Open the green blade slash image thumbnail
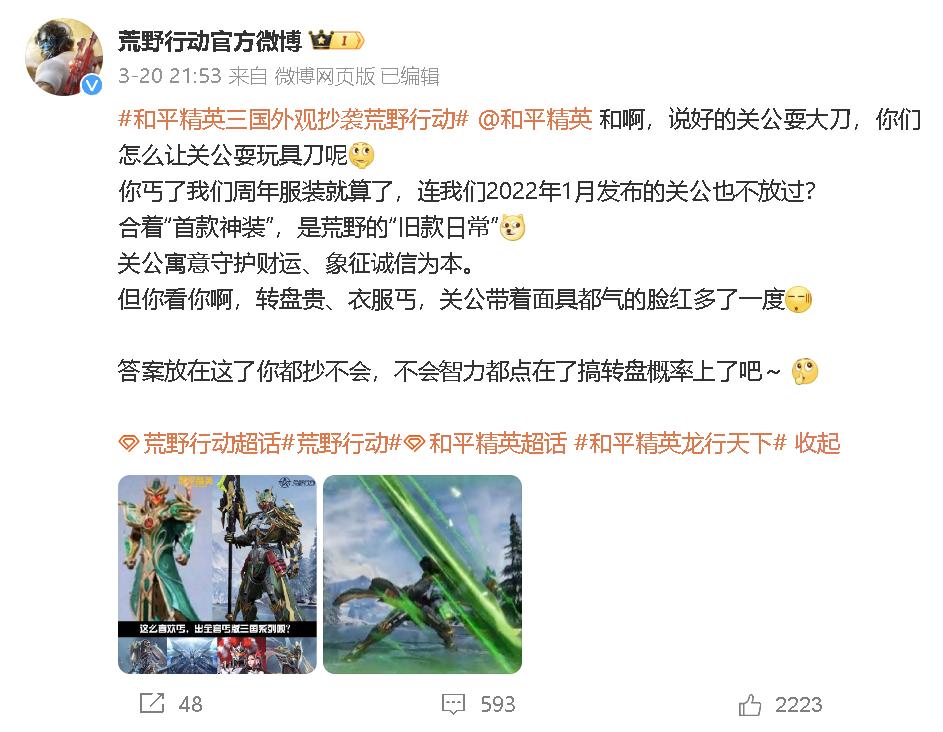The width and height of the screenshot is (943, 732). coord(422,574)
